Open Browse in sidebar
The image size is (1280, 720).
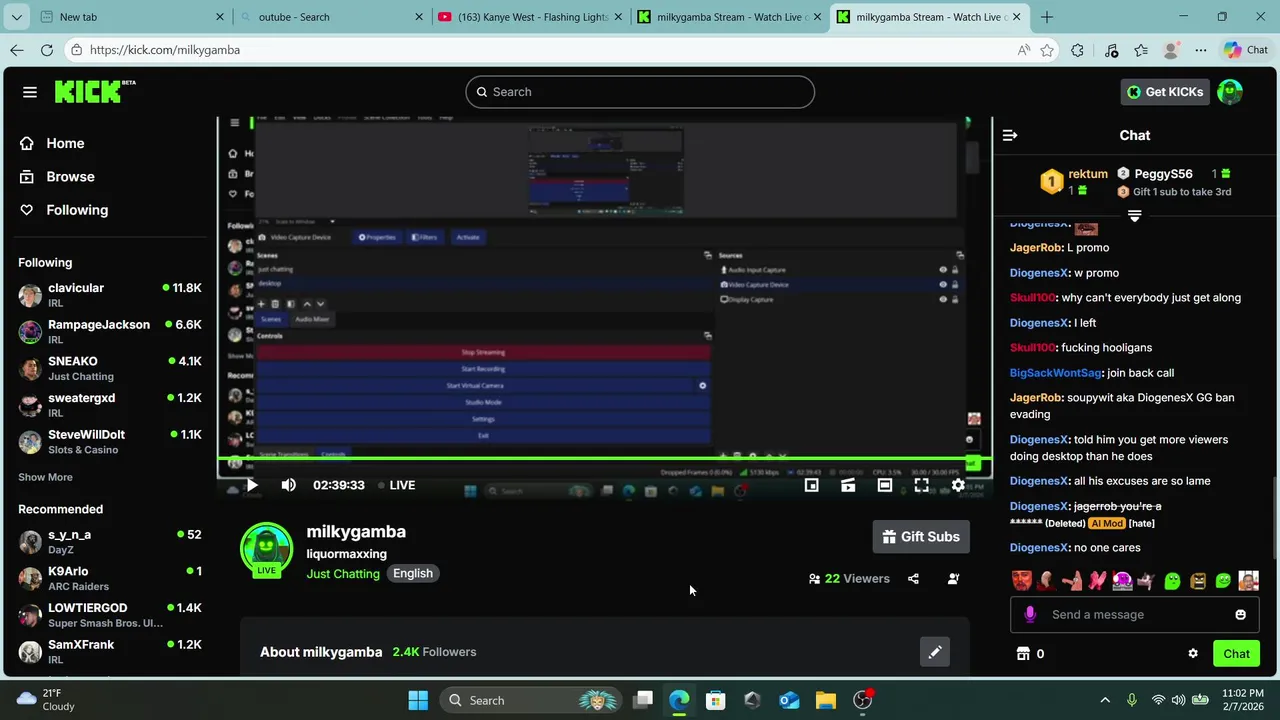coord(60,177)
